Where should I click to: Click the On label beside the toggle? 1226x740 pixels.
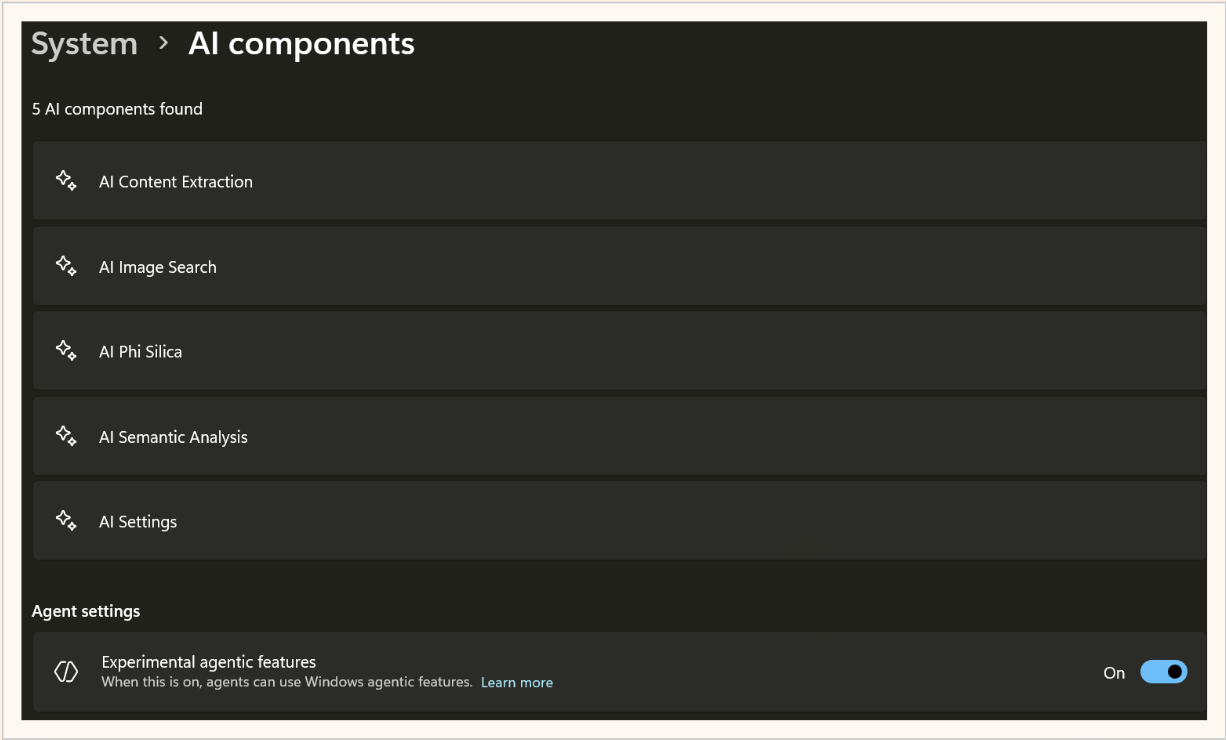coord(1114,673)
